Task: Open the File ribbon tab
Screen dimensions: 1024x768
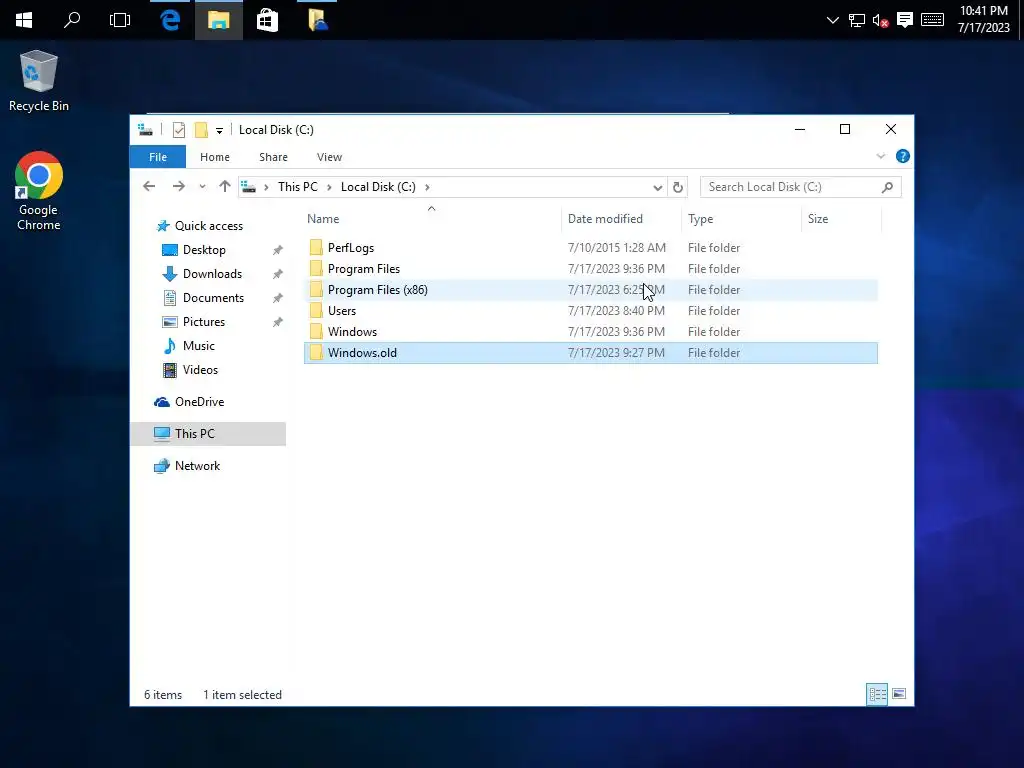Action: click(158, 157)
